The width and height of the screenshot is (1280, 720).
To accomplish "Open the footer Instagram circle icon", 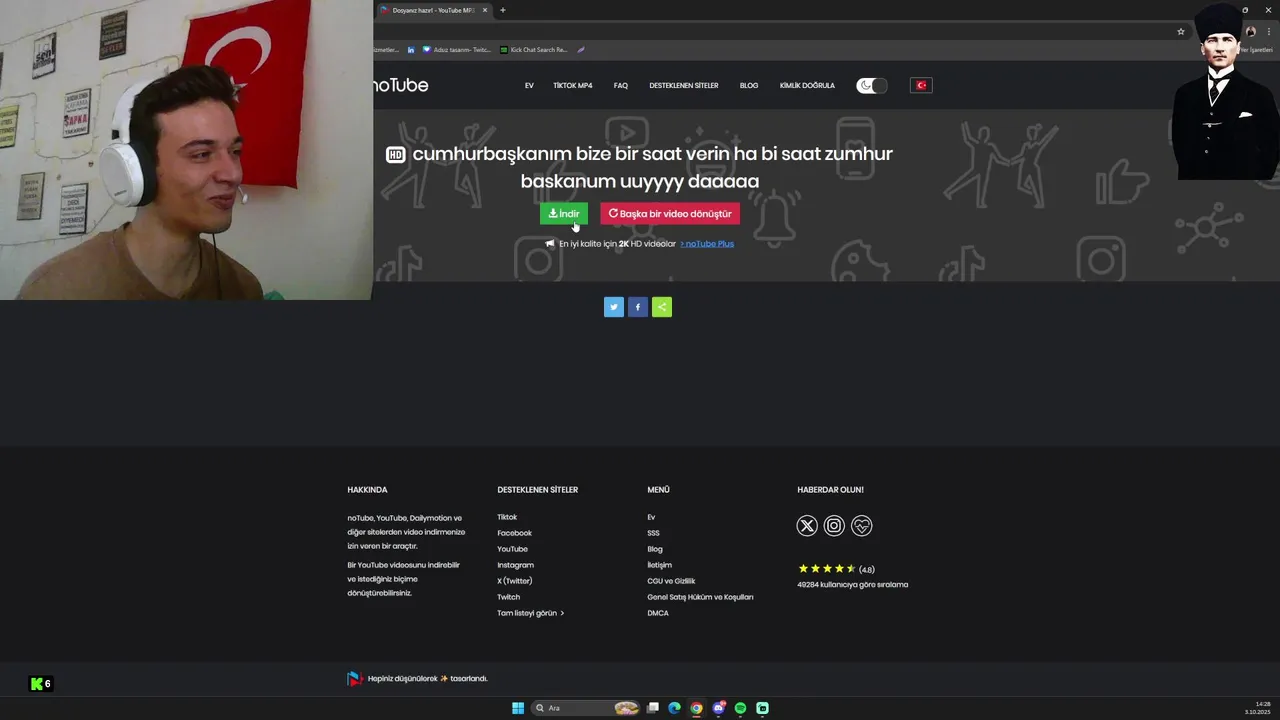I will pyautogui.click(x=834, y=526).
